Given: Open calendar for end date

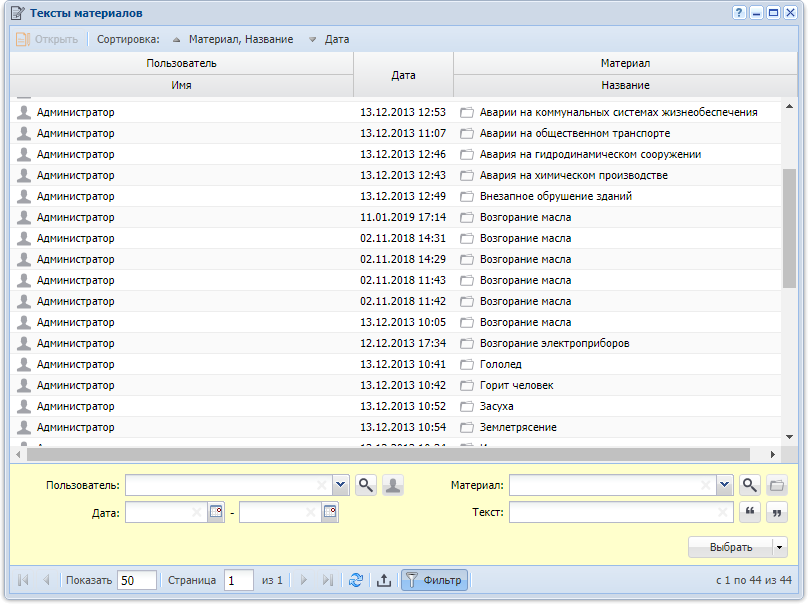Looking at the screenshot, I should pyautogui.click(x=330, y=512).
